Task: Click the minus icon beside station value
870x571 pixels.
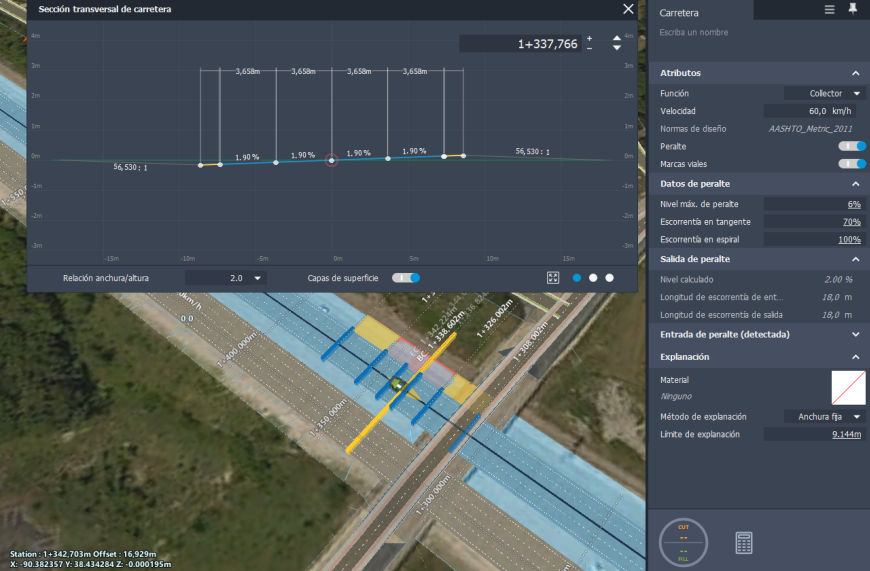Action: (589, 48)
